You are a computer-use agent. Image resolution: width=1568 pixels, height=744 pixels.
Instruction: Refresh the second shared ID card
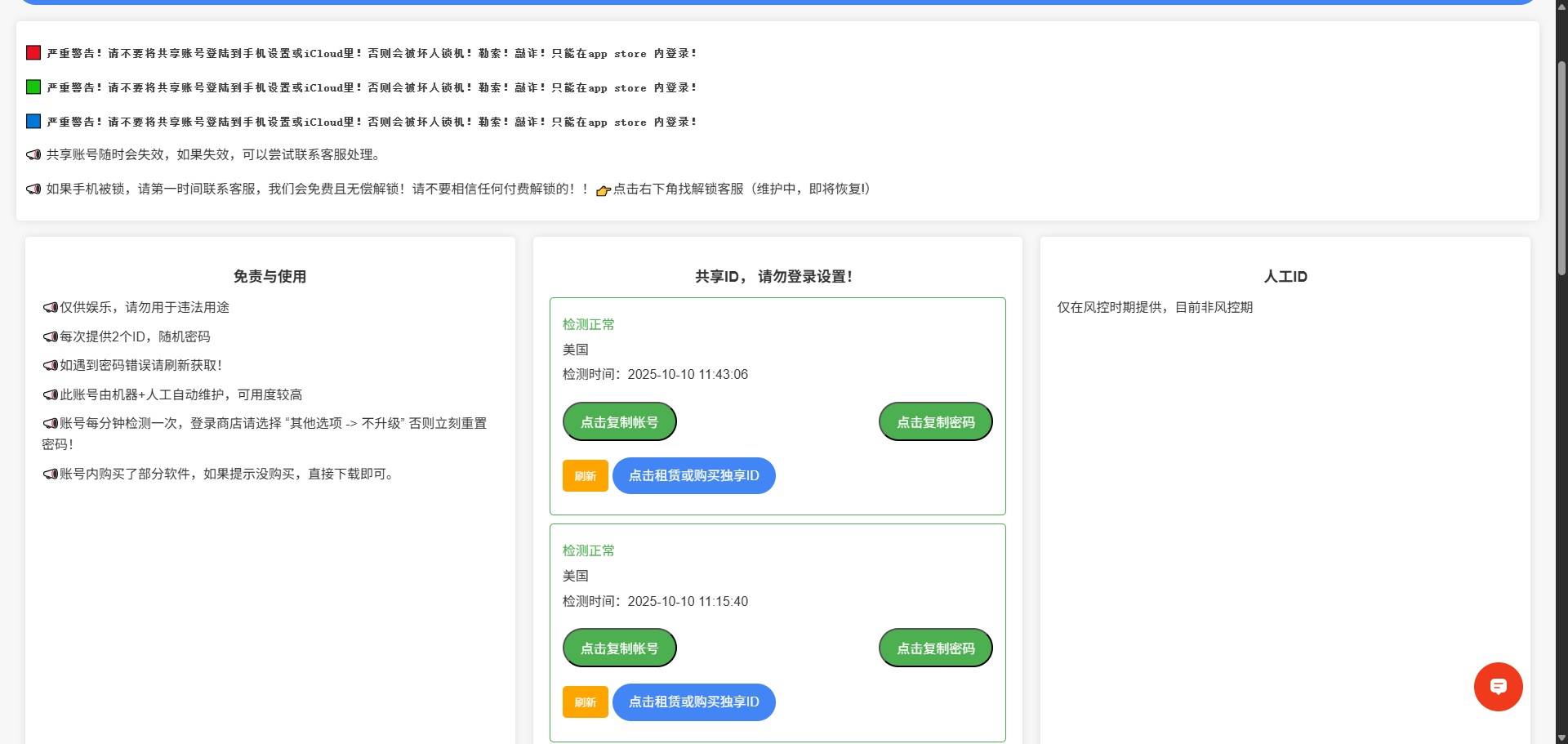tap(585, 702)
